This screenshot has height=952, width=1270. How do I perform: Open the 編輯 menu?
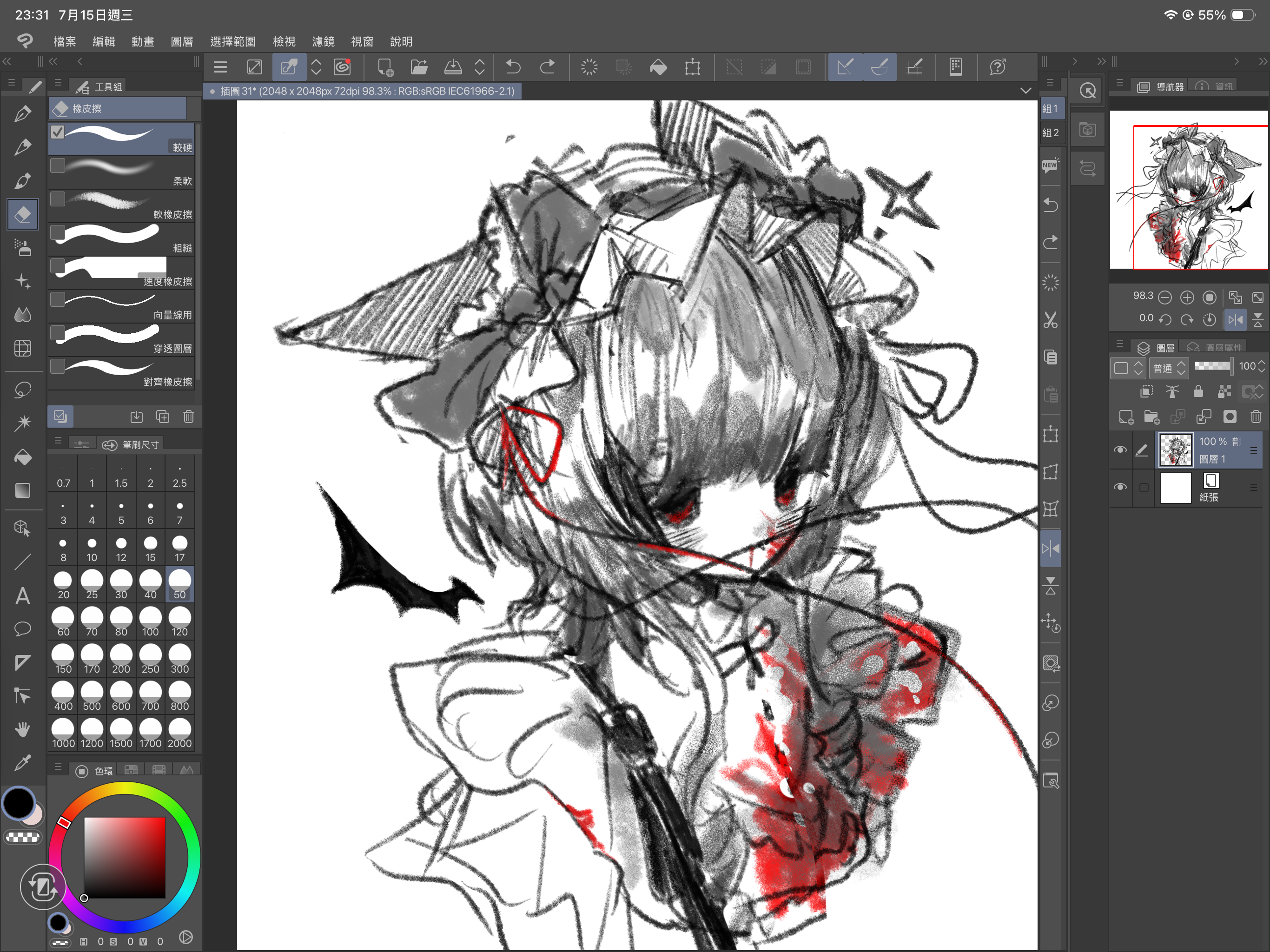[x=103, y=41]
